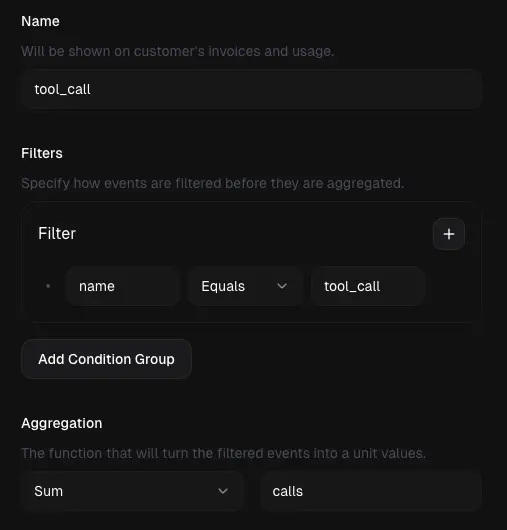The height and width of the screenshot is (530, 507).
Task: Click the filtered events into unit values description
Action: 223,453
